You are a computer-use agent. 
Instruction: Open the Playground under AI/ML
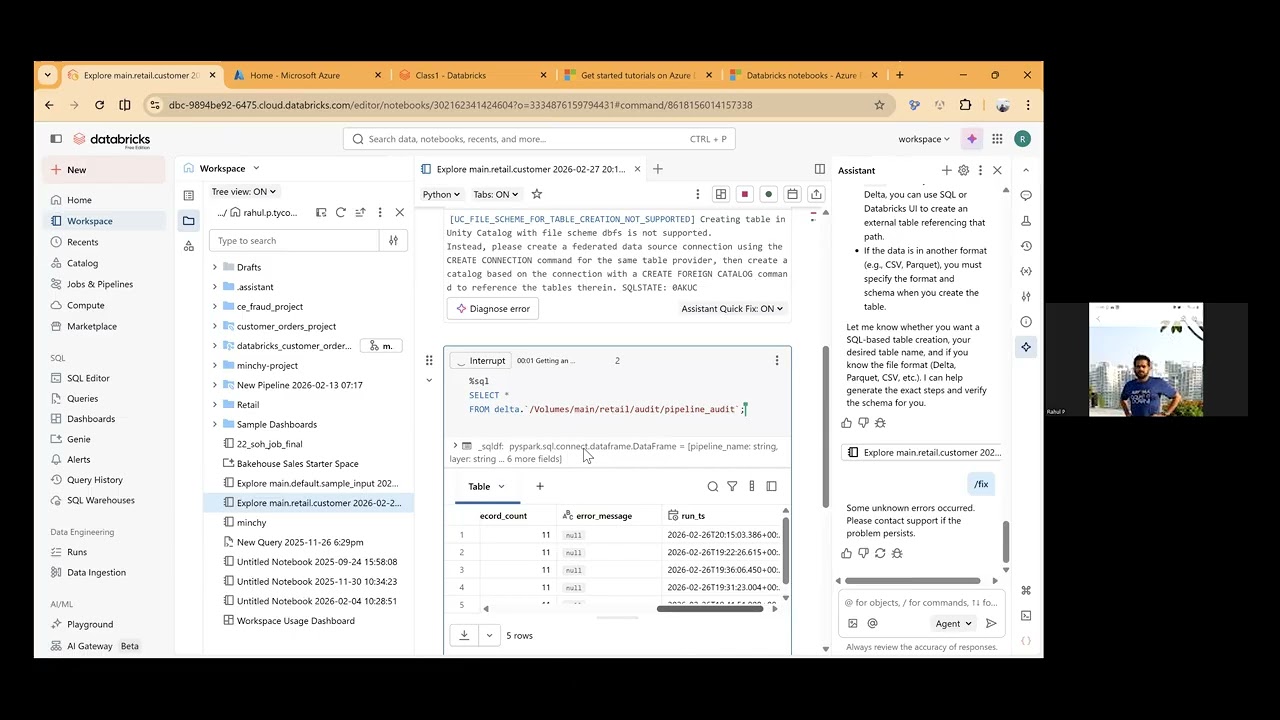pos(90,624)
